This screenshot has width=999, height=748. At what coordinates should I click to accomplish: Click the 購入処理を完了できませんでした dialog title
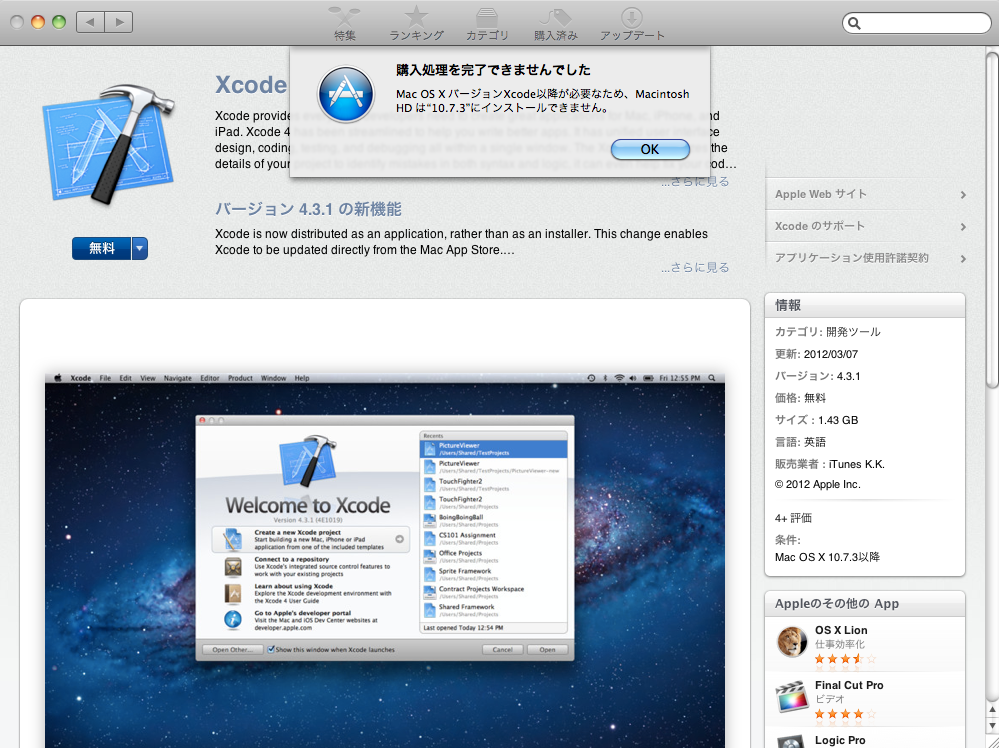[x=493, y=69]
